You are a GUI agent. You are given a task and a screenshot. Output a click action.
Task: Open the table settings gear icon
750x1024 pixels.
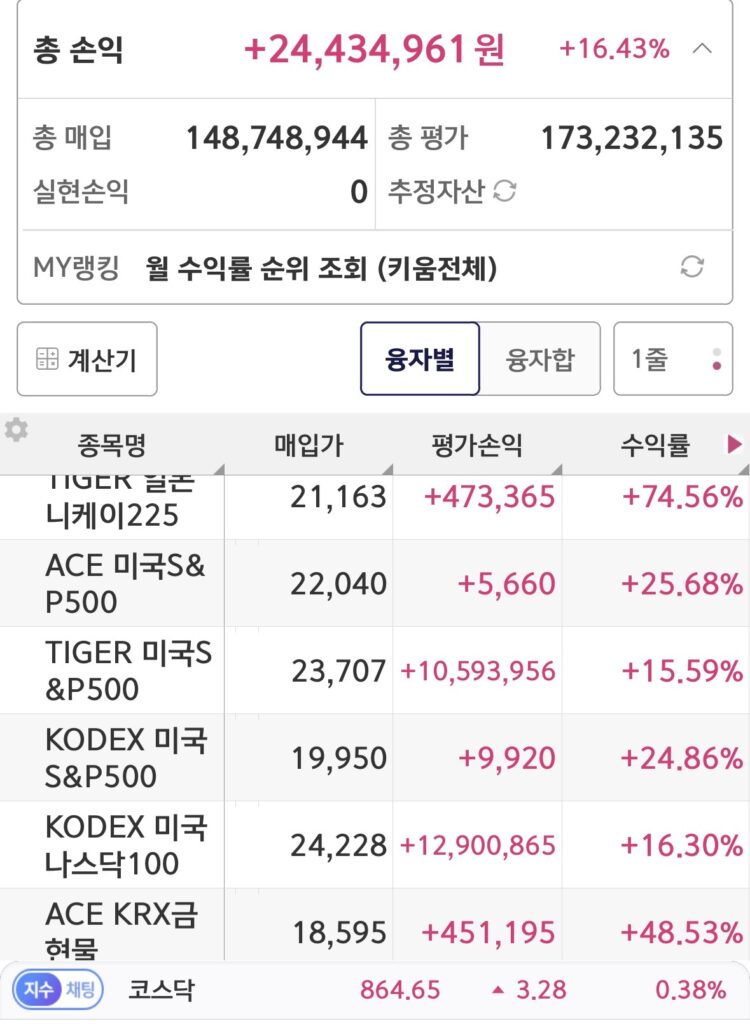(x=16, y=430)
